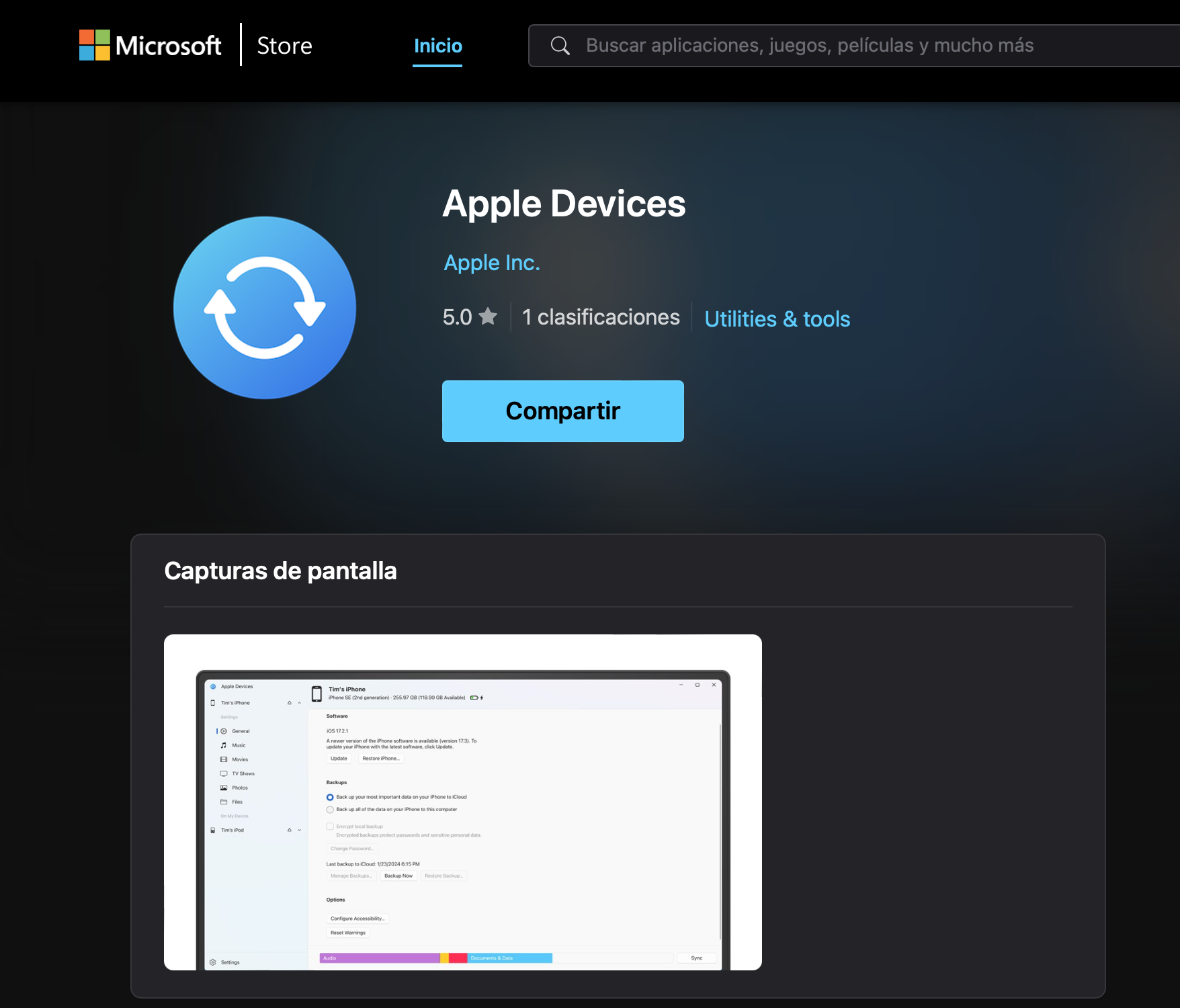
Task: Open the Utilities & tools category link
Action: (777, 319)
